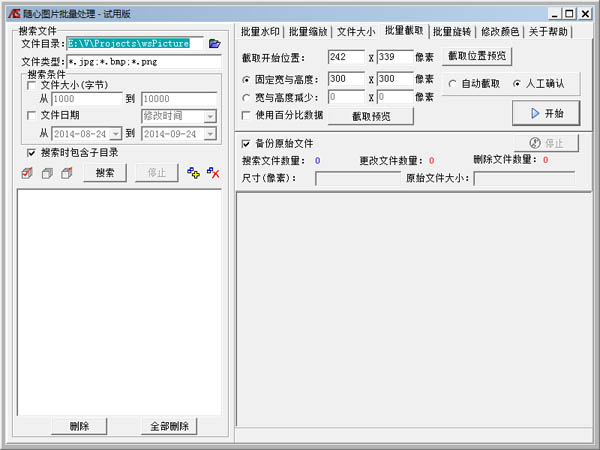
Task: Expand the 2014-08-24 start date picker
Action: (116, 133)
